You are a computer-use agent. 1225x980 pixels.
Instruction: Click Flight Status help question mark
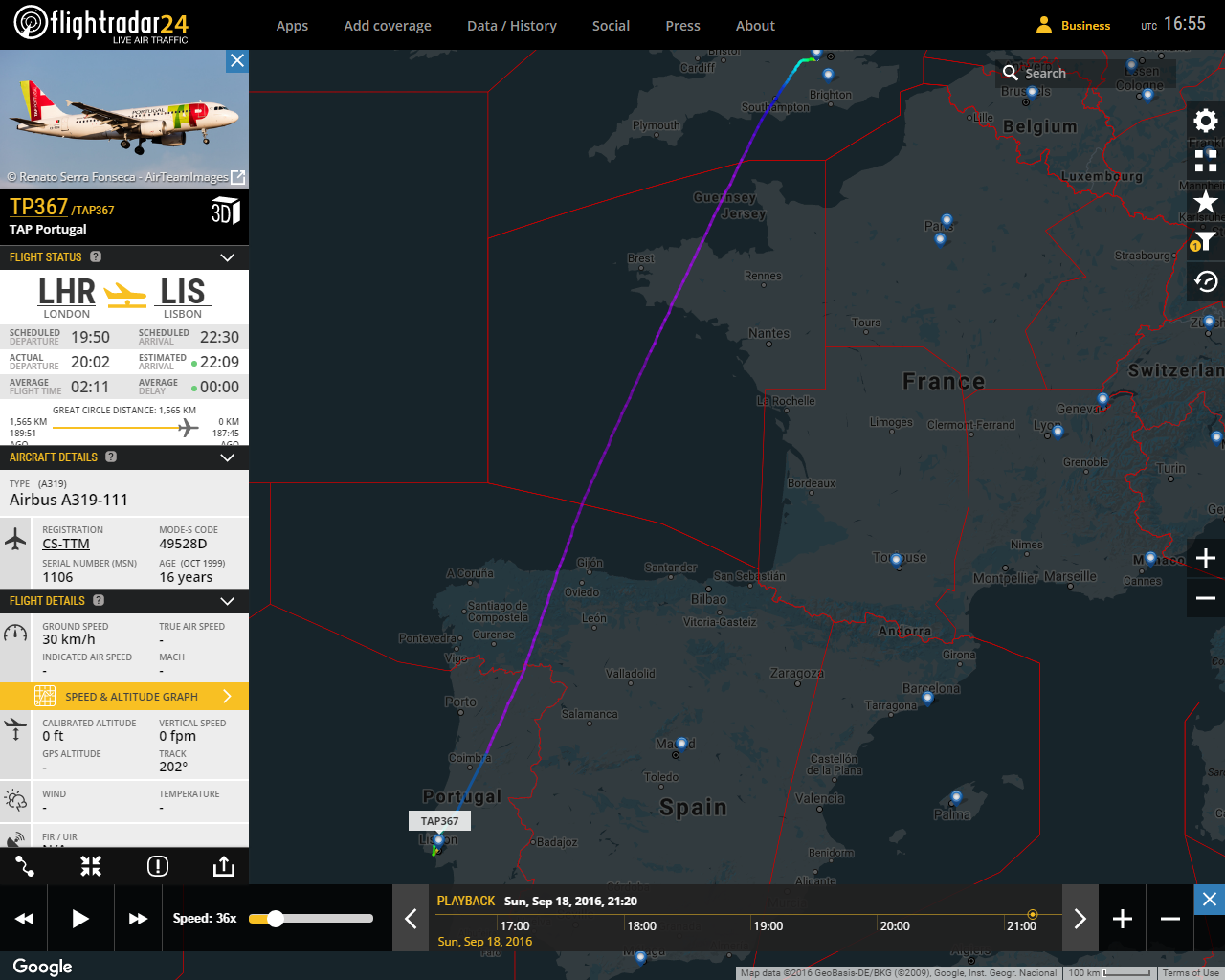(x=96, y=256)
